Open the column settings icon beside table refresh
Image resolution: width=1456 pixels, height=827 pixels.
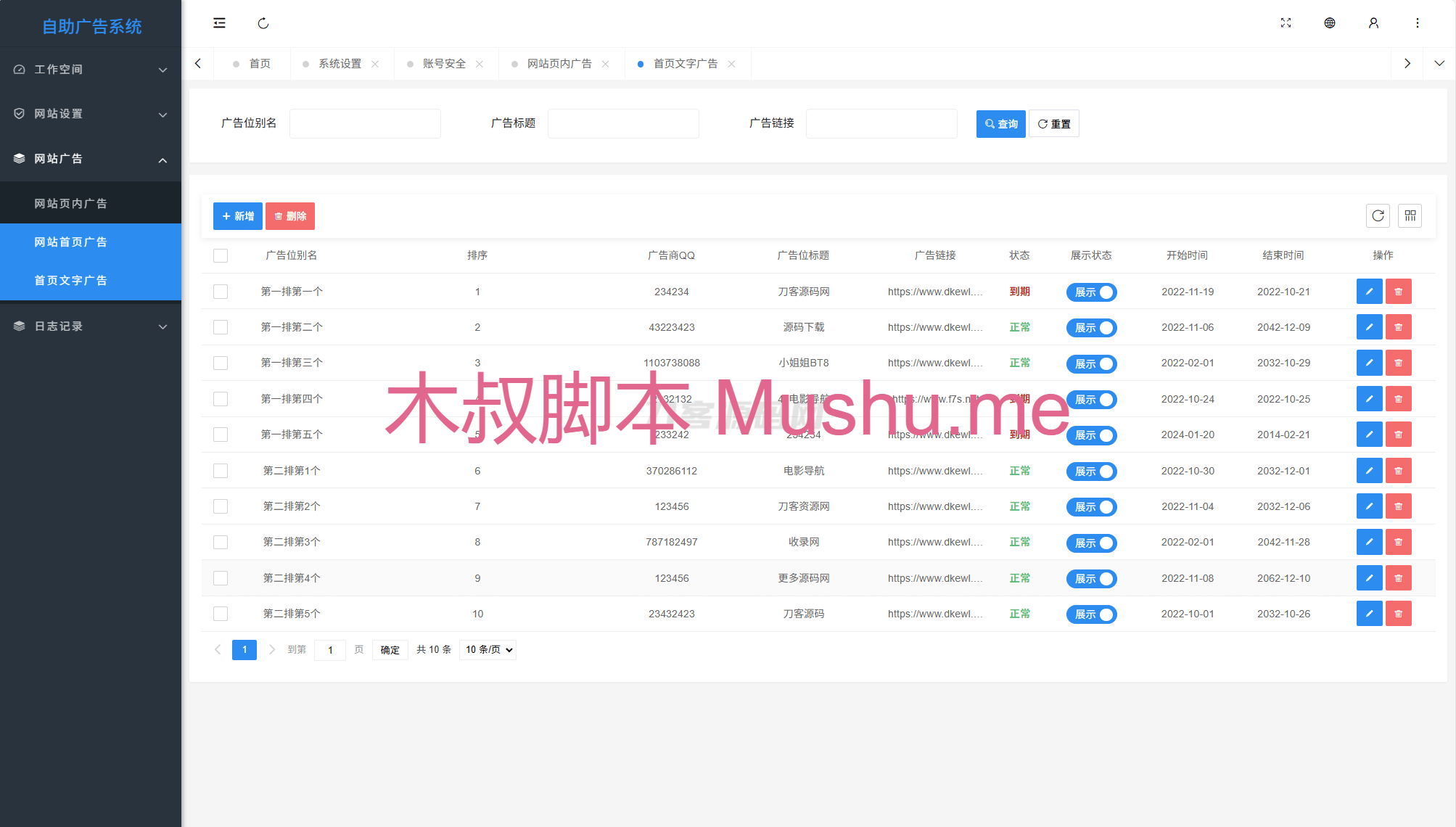(1410, 215)
